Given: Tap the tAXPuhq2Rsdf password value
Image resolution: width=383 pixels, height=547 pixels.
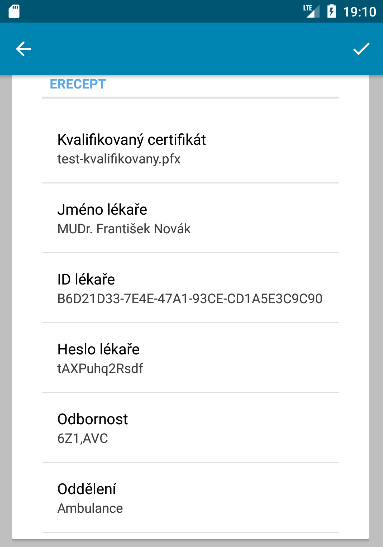Looking at the screenshot, I should coord(100,369).
